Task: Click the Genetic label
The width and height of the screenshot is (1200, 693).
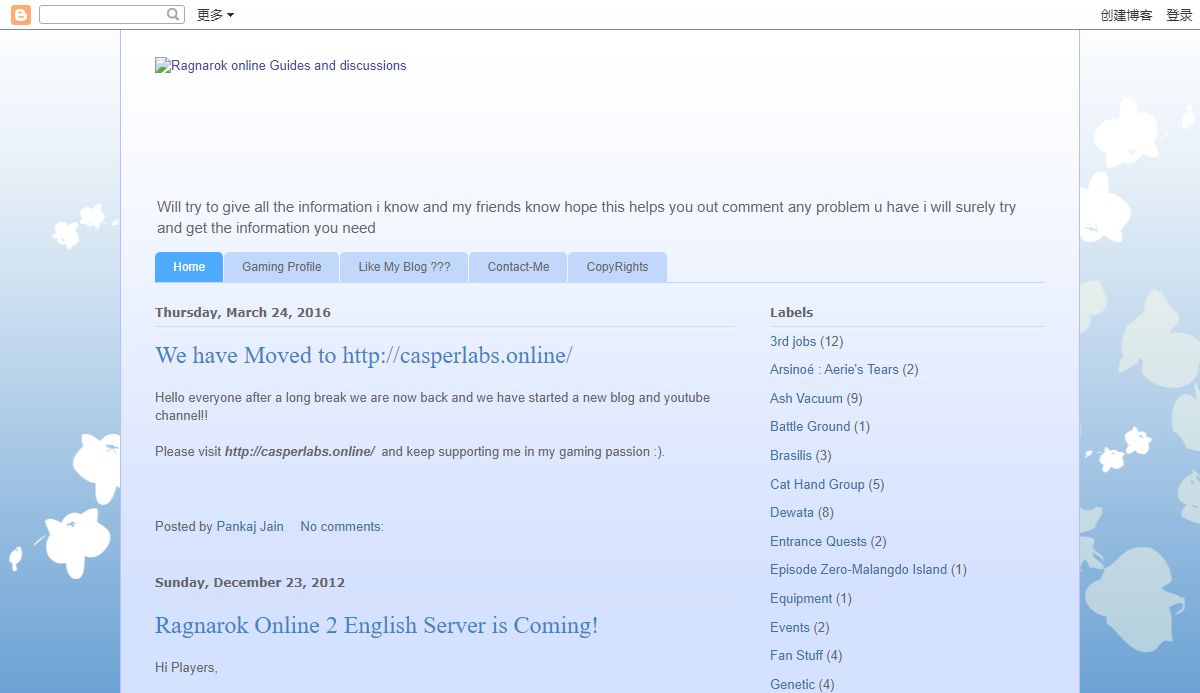Action: 792,684
